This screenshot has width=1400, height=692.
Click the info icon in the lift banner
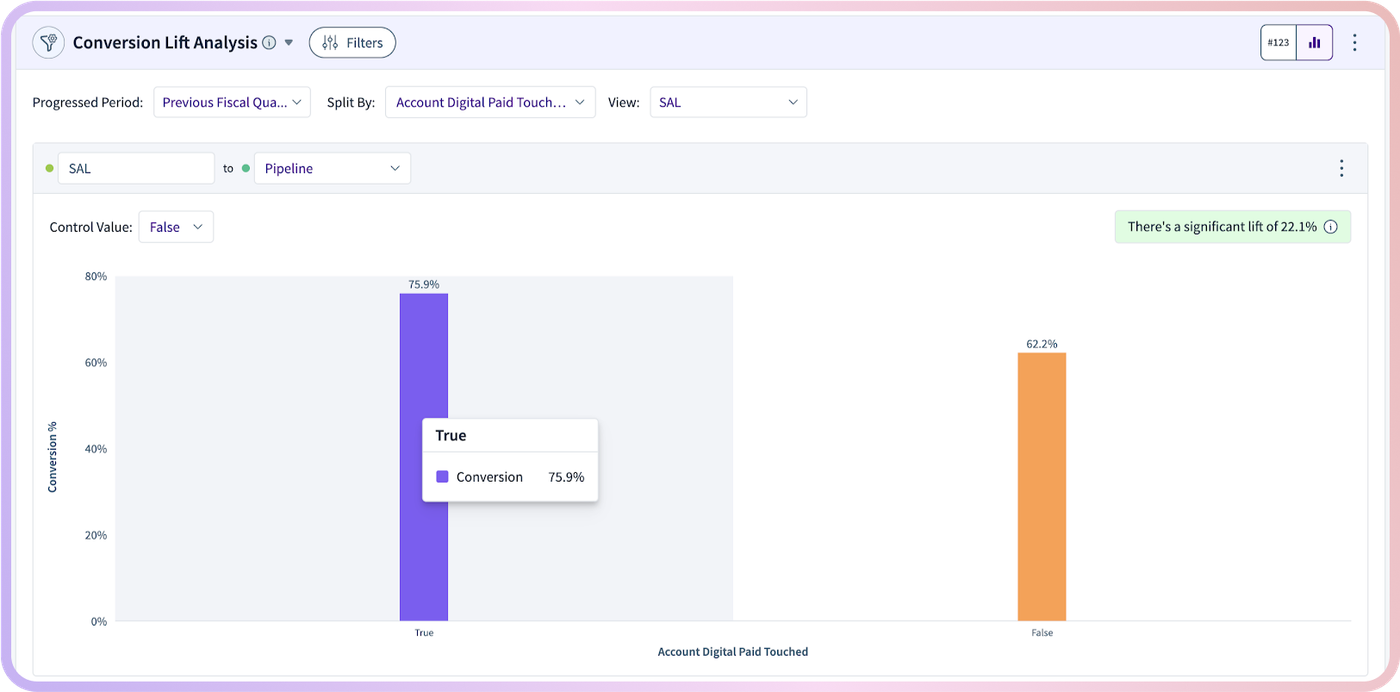[x=1331, y=227]
